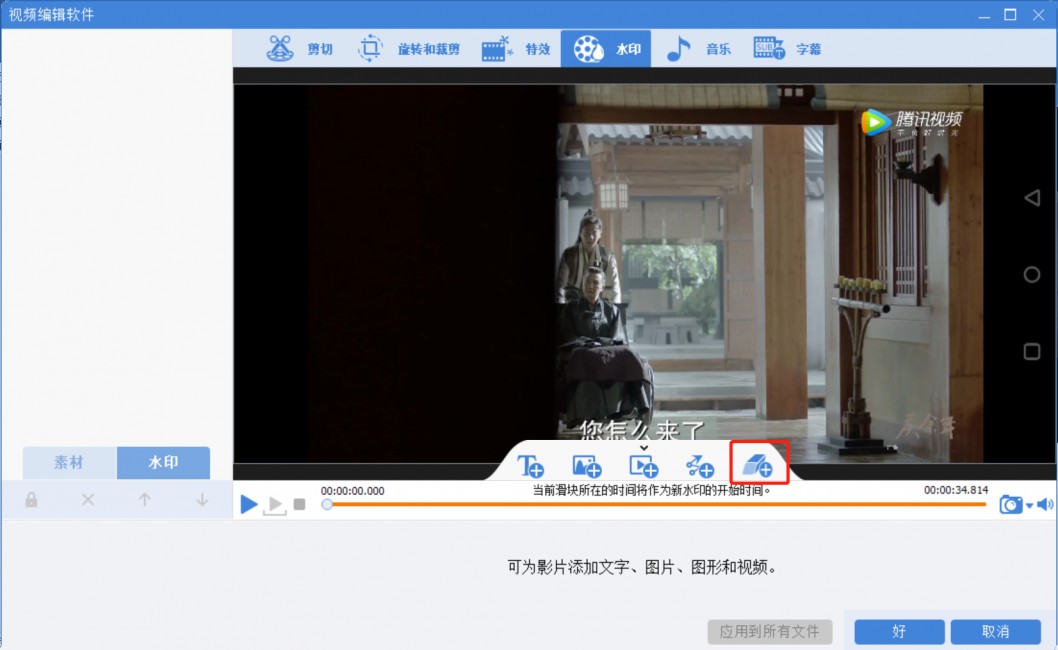This screenshot has height=650, width=1058.
Task: Select the 水印 tab in top toolbar
Action: 606,49
